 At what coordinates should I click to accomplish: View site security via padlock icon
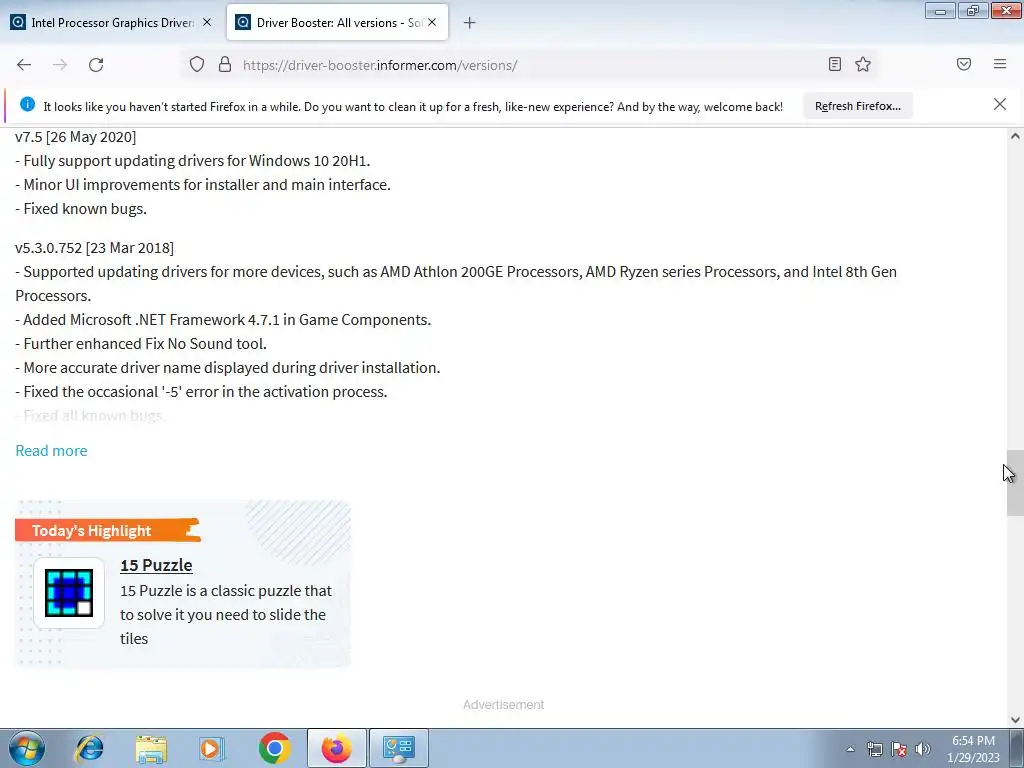click(225, 65)
